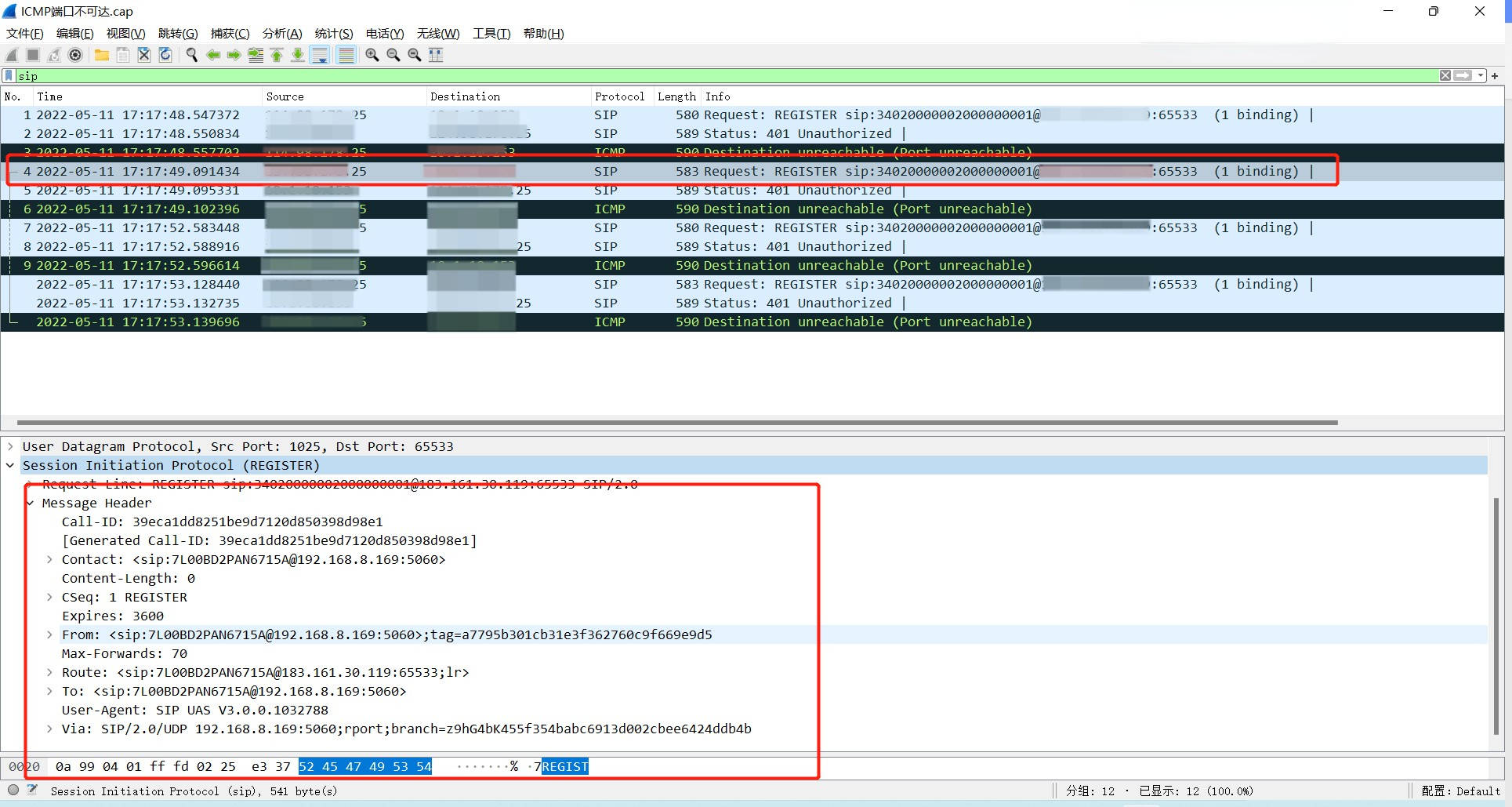The width and height of the screenshot is (1512, 807).
Task: Close this capture file icon
Action: pyautogui.click(x=144, y=55)
